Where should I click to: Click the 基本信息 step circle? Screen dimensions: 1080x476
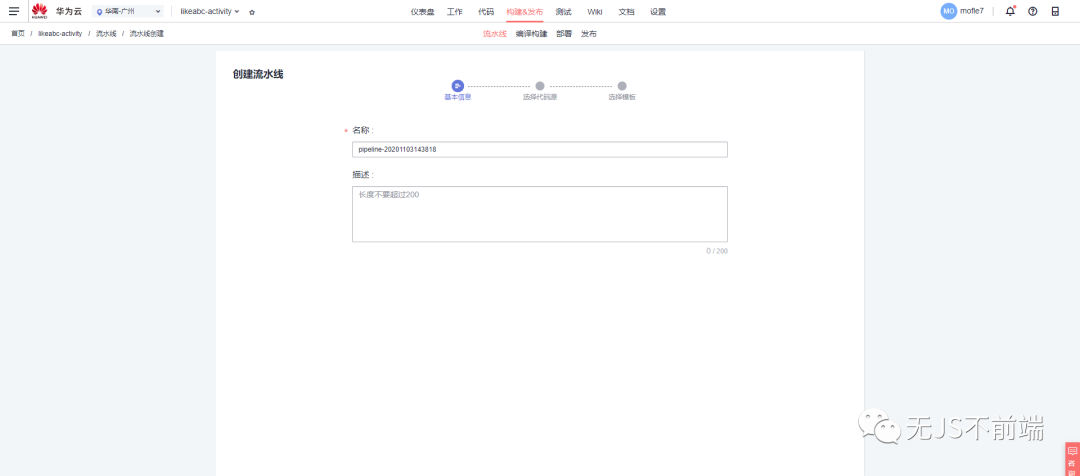click(457, 85)
